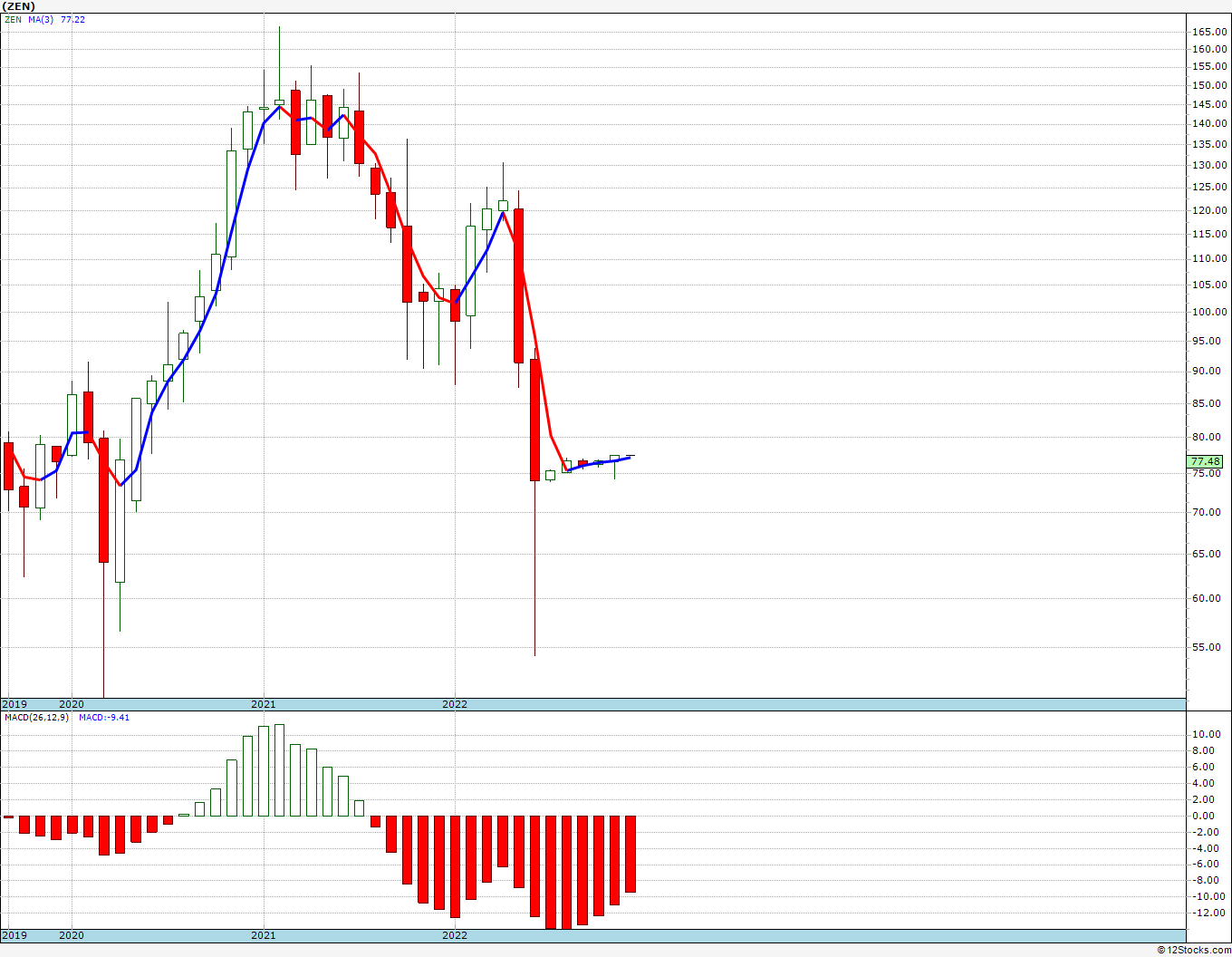
Task: Click the highlighted 77.48 current price tag
Action: click(1206, 461)
